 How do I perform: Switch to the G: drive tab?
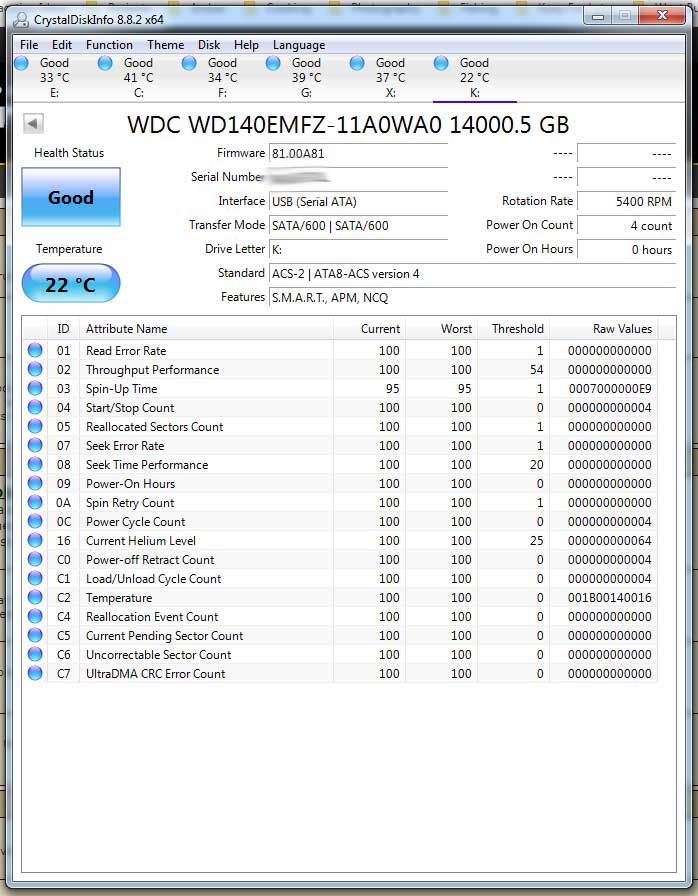point(306,78)
